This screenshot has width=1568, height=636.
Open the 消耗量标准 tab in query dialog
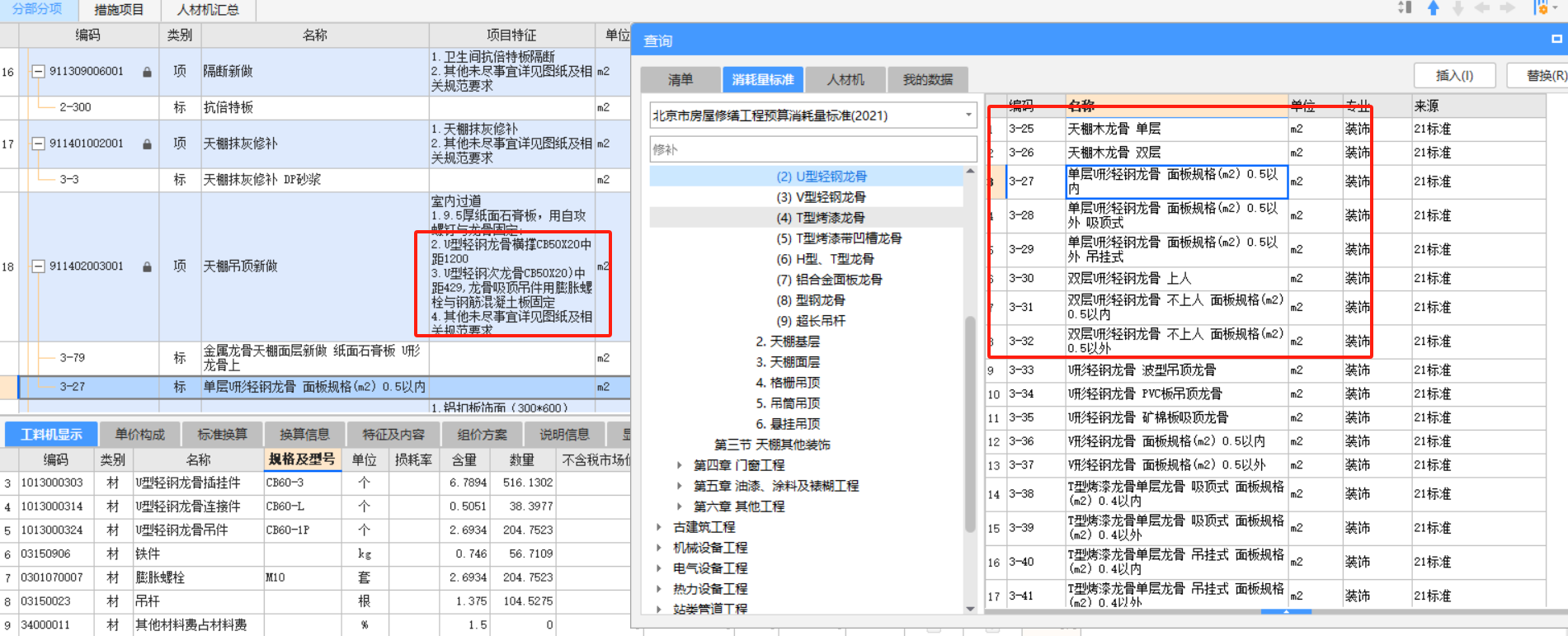pos(762,80)
